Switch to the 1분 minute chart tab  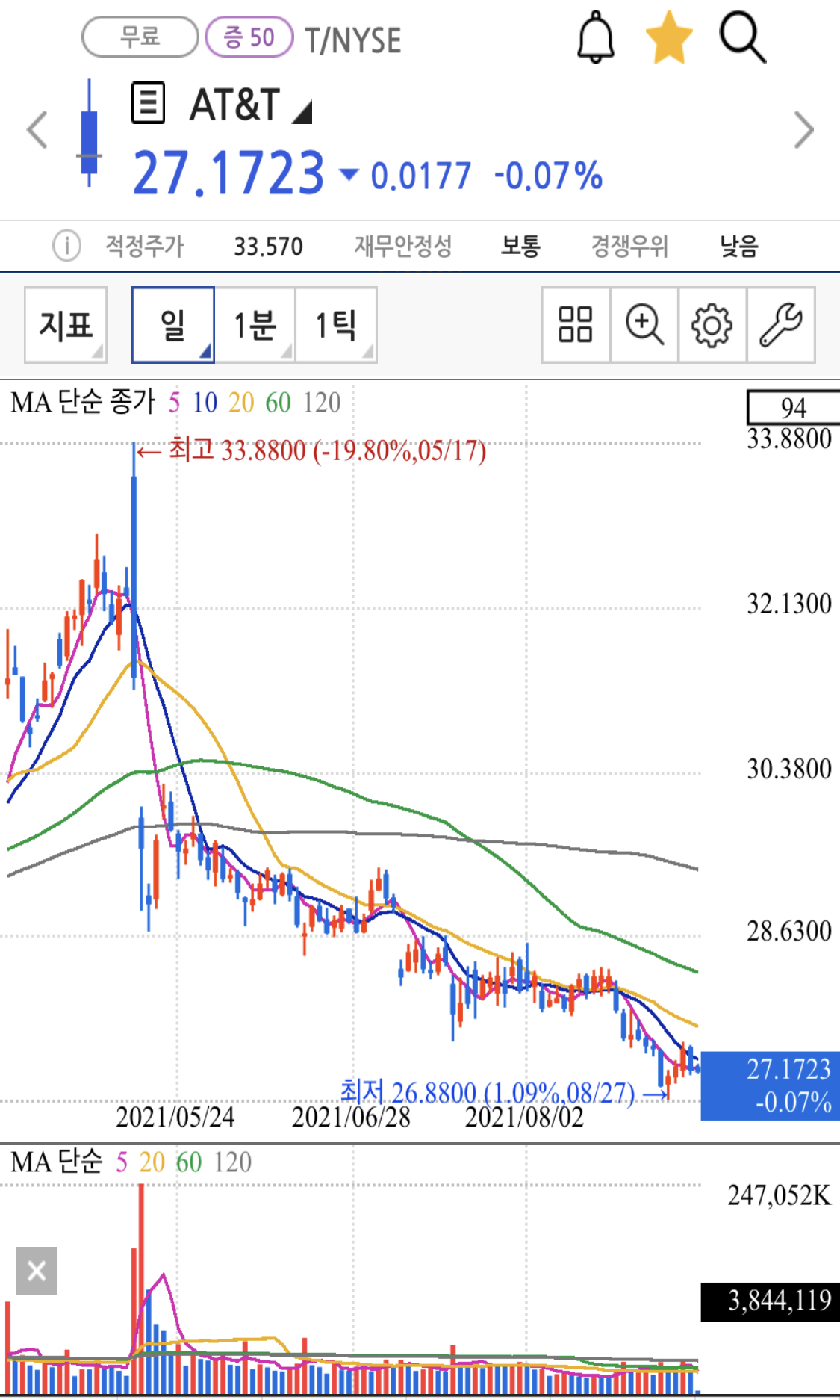coord(255,325)
